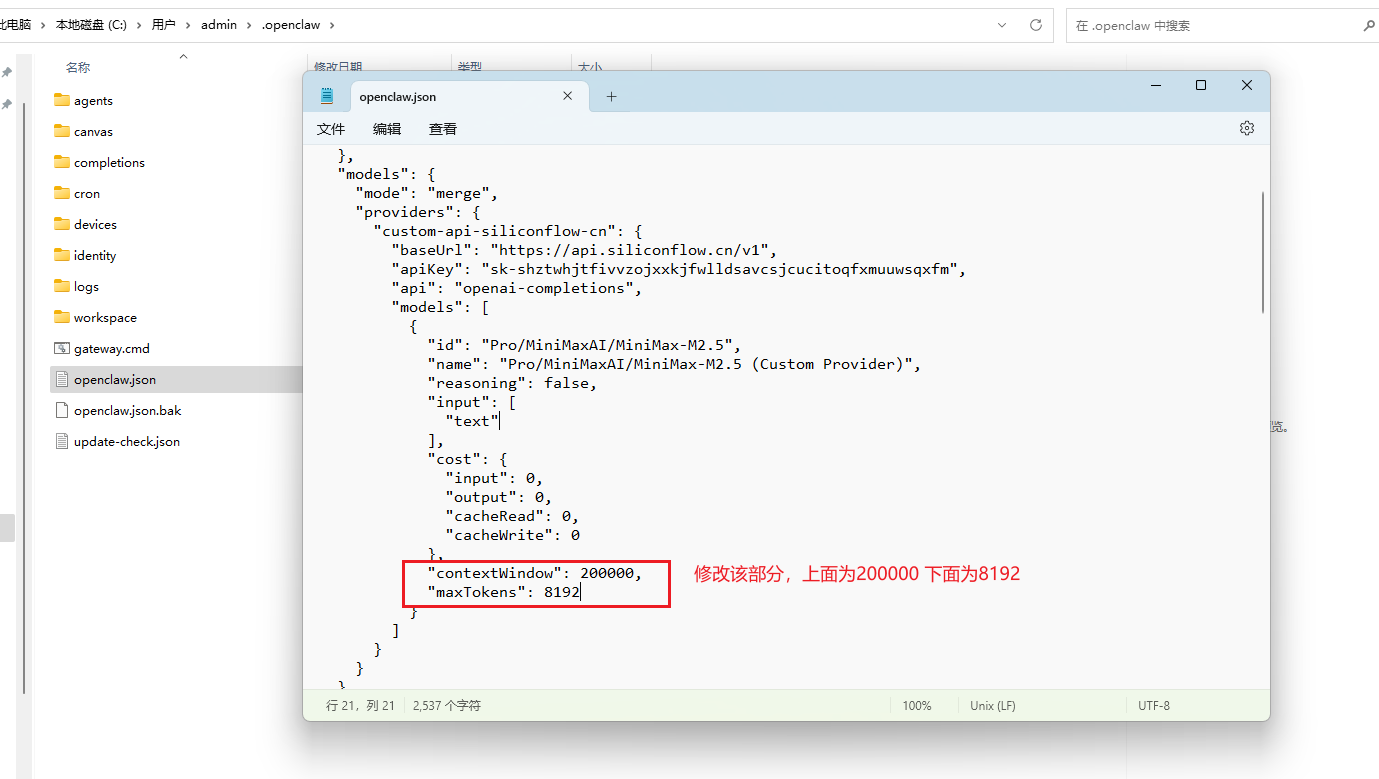The height and width of the screenshot is (779, 1379).
Task: Click the search magnifier icon
Action: [x=1367, y=24]
